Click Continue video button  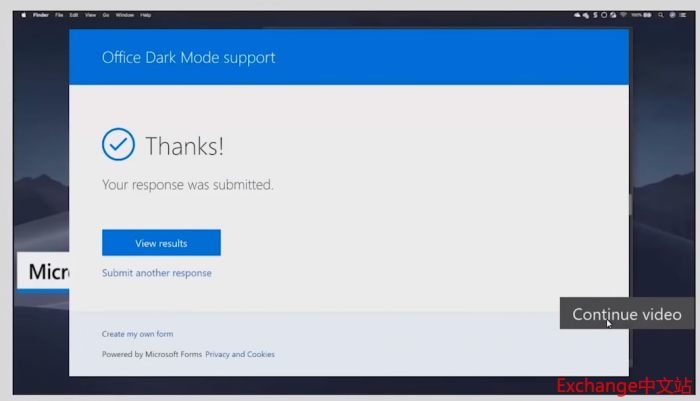(x=626, y=314)
